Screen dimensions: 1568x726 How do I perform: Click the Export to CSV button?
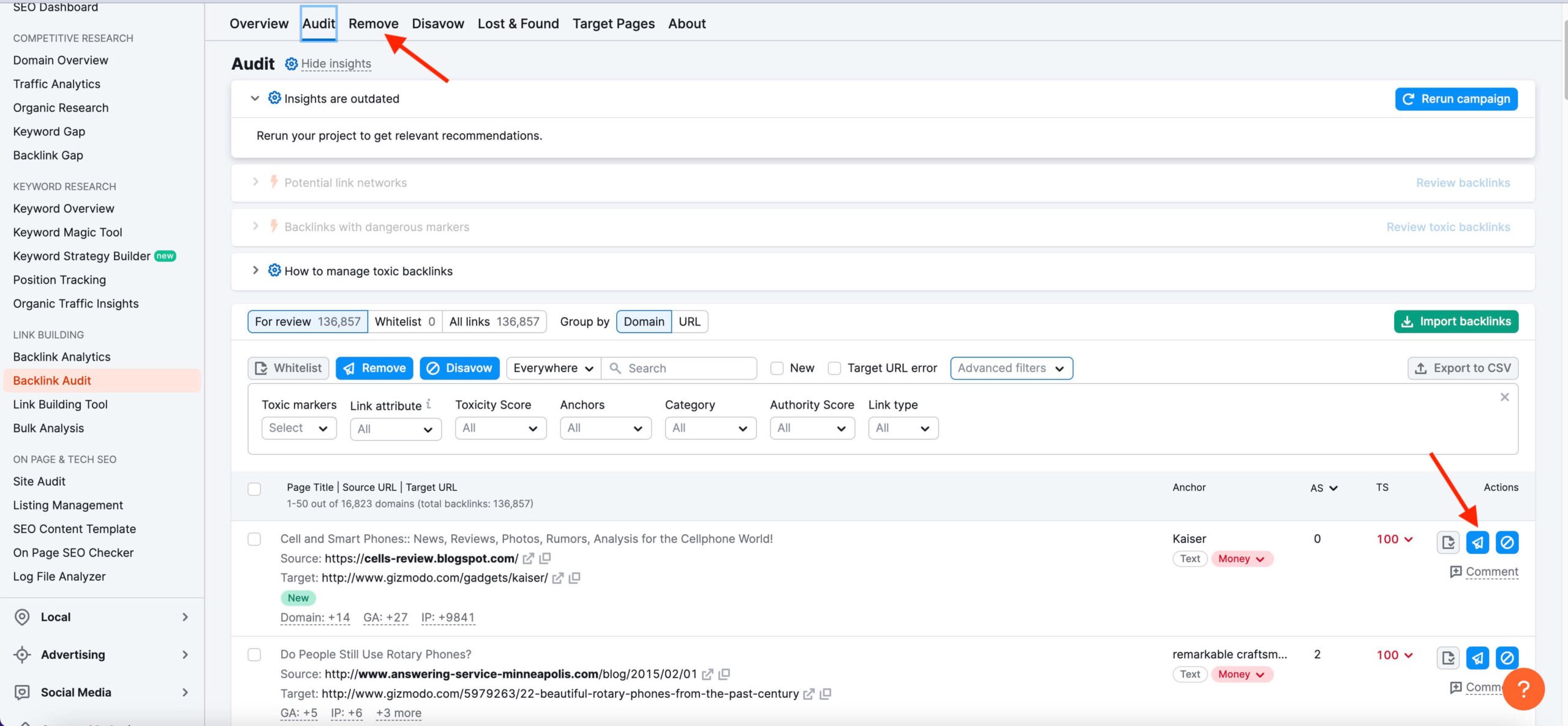click(x=1463, y=368)
